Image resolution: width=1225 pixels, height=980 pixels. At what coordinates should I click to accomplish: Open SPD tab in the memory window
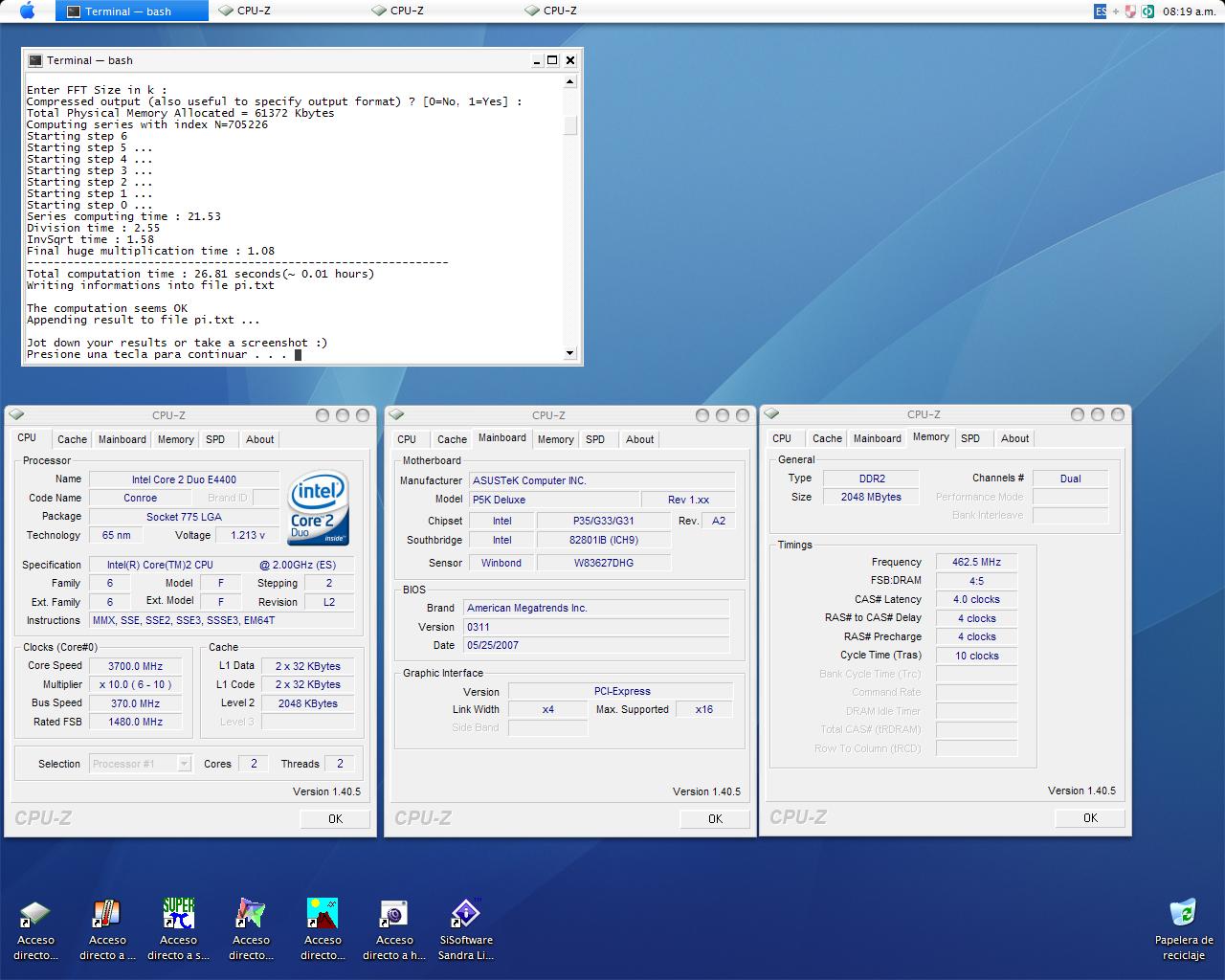(x=970, y=438)
